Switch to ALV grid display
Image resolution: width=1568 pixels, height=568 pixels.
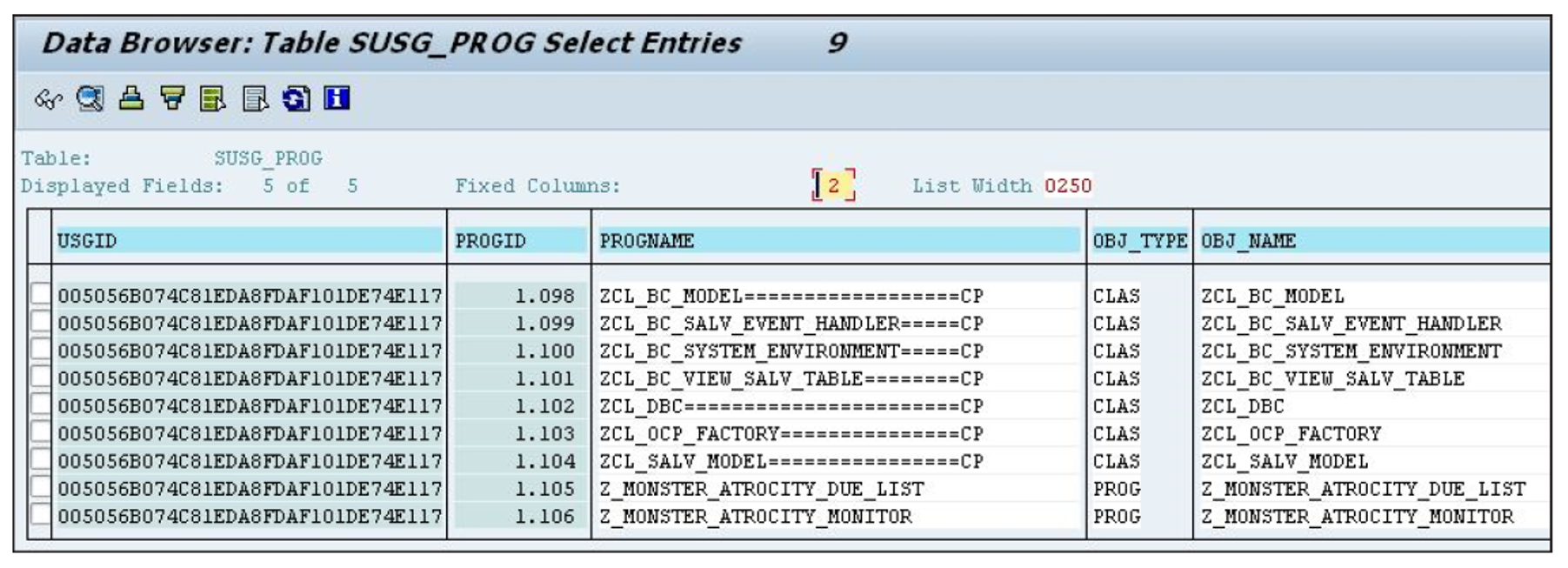pos(212,100)
